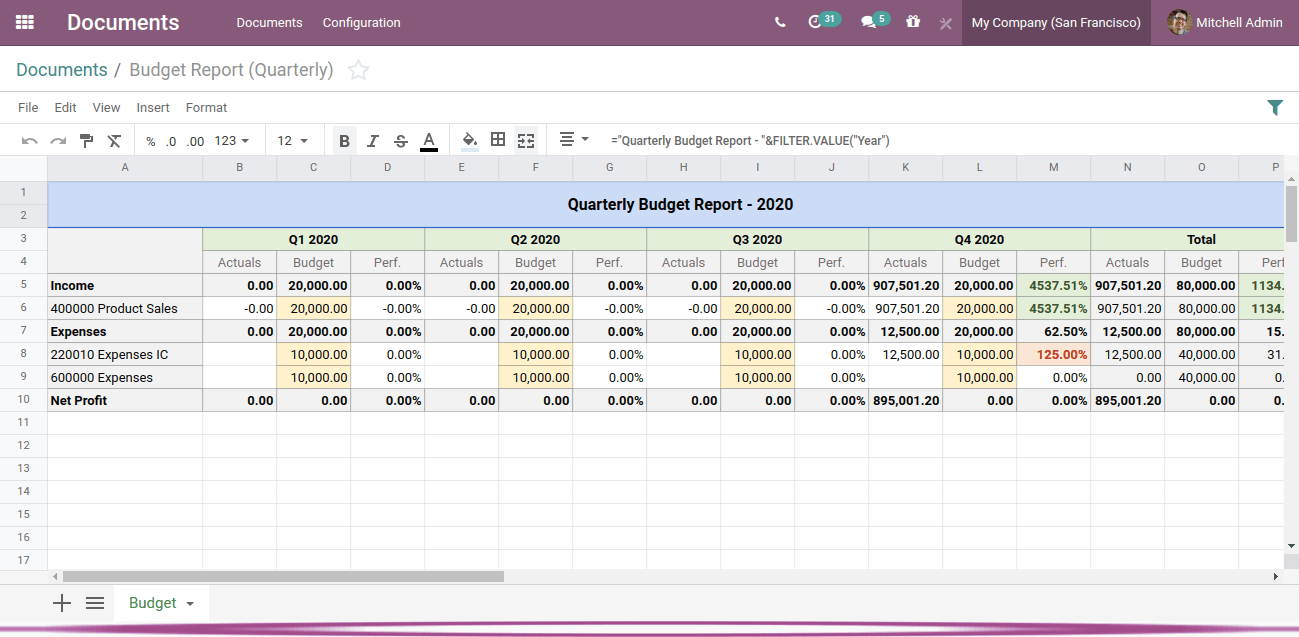Select the Q1 2020 header cell
1299x637 pixels.
coord(314,239)
